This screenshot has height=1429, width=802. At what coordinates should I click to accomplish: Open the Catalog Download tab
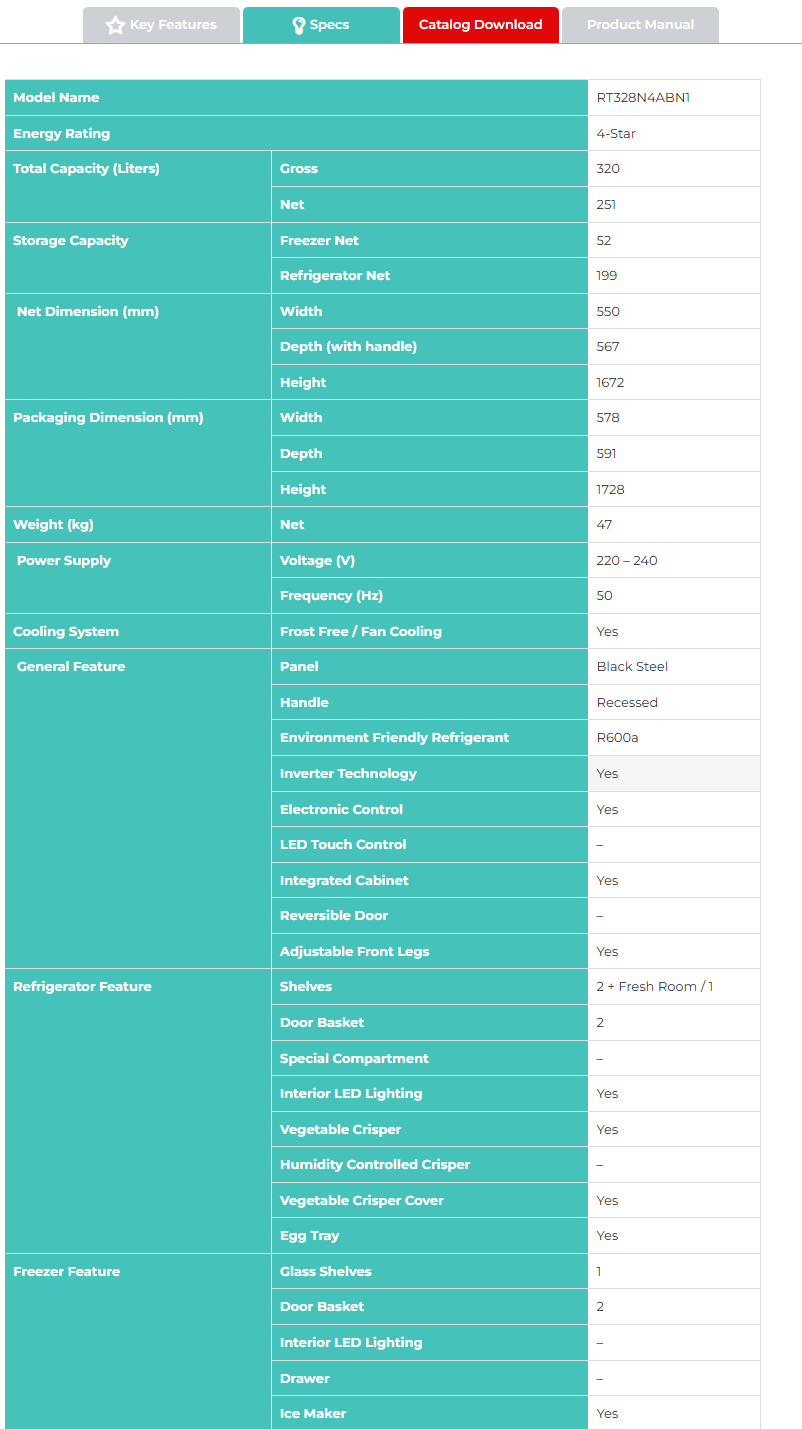[x=481, y=25]
